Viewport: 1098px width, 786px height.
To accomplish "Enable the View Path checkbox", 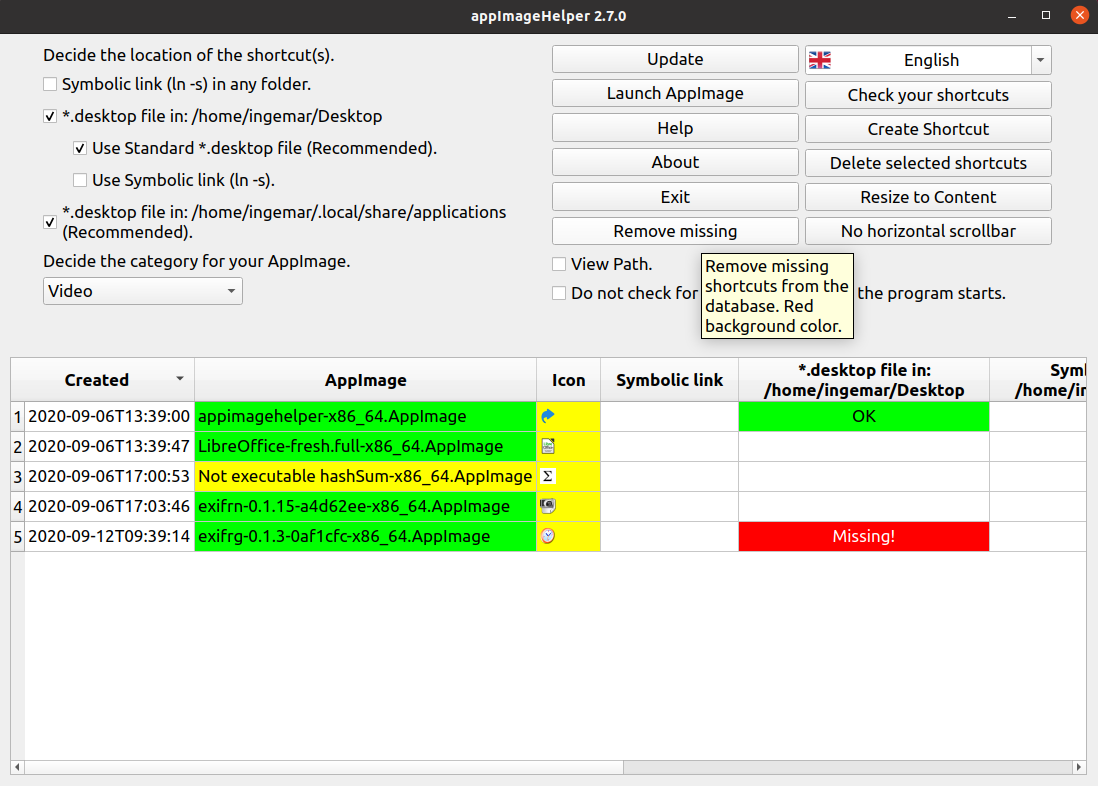I will point(559,264).
